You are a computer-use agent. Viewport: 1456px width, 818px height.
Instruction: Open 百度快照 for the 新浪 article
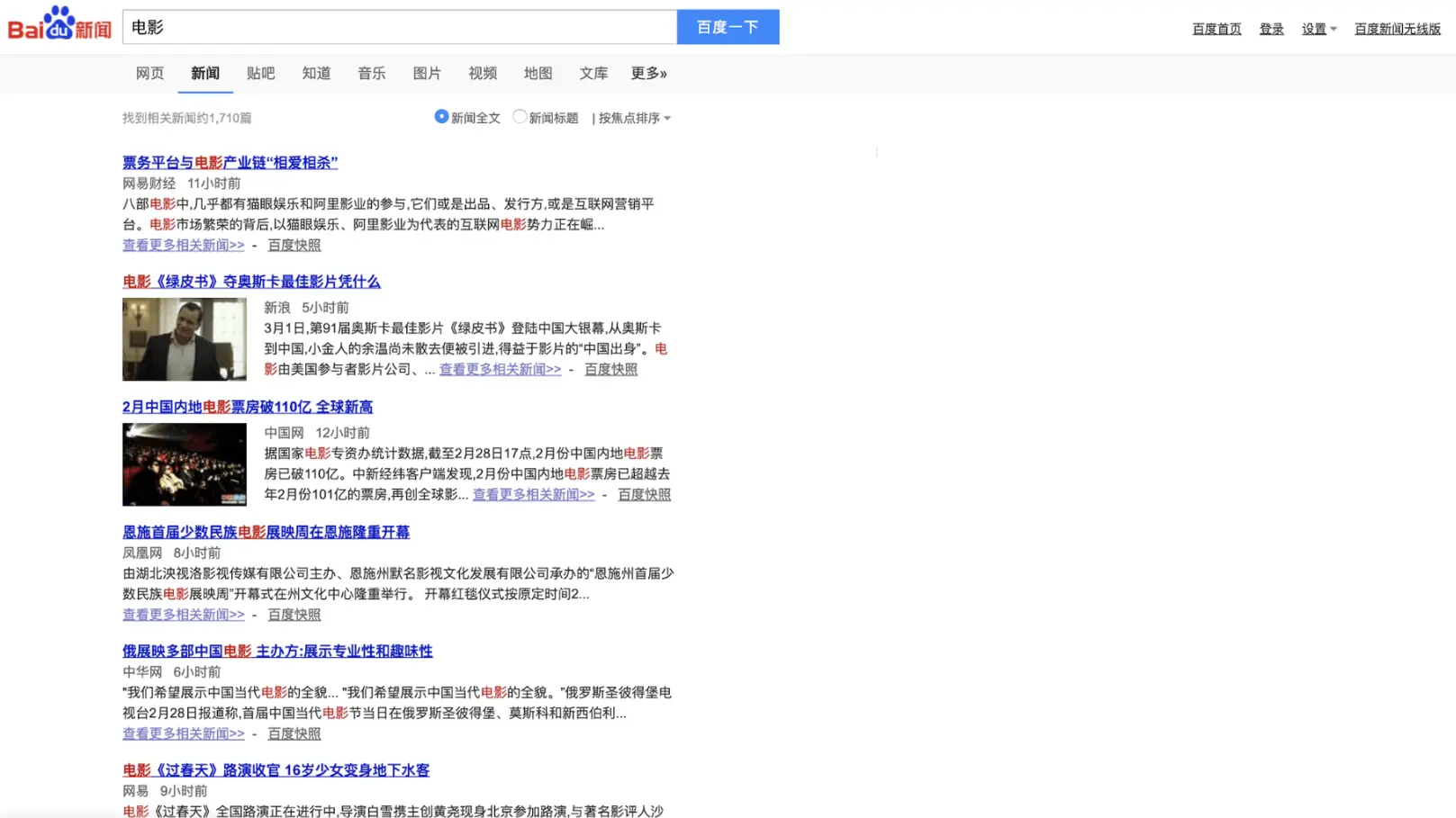coord(611,369)
